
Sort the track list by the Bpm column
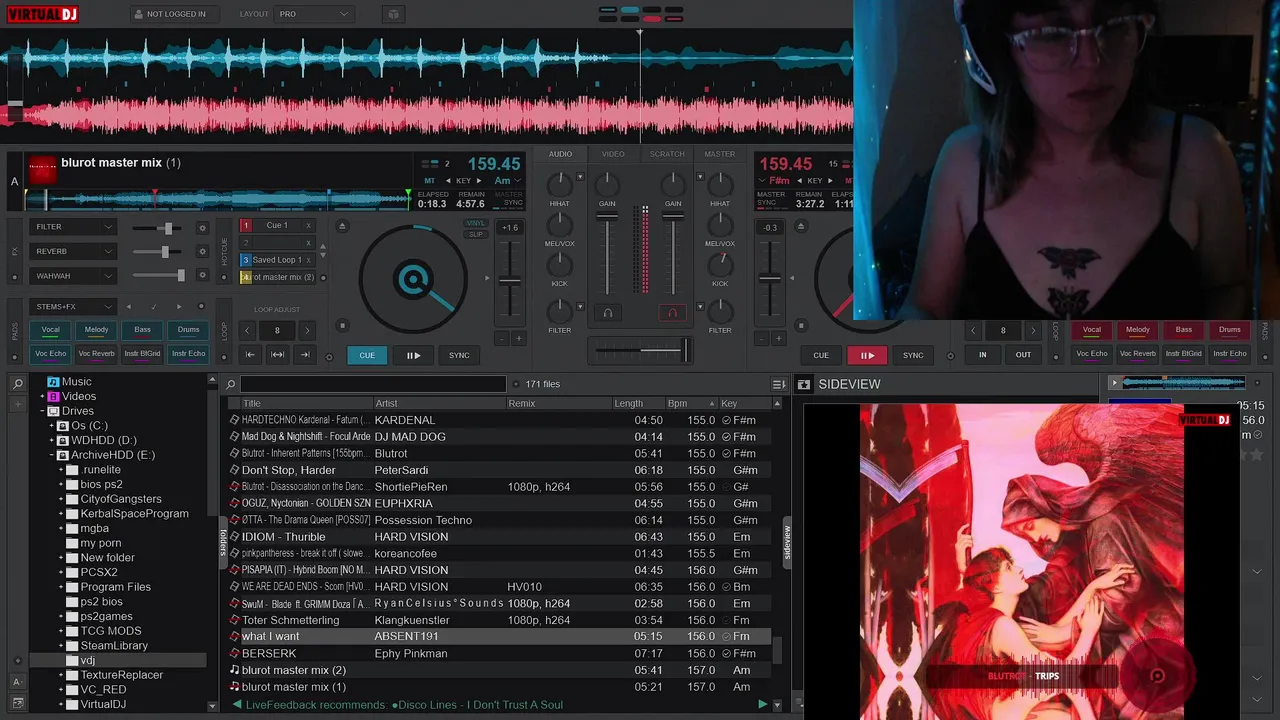(x=690, y=403)
